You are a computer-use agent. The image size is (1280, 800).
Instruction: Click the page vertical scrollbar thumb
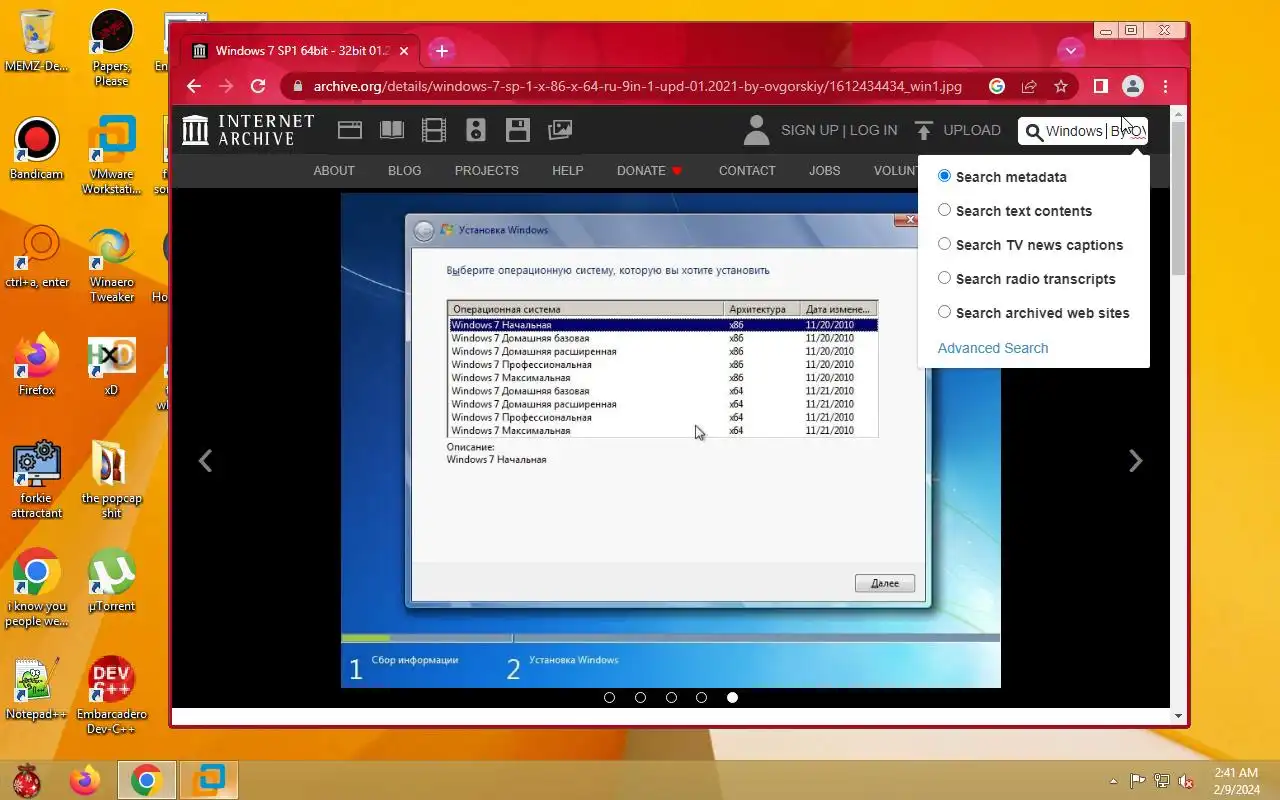point(1179,197)
